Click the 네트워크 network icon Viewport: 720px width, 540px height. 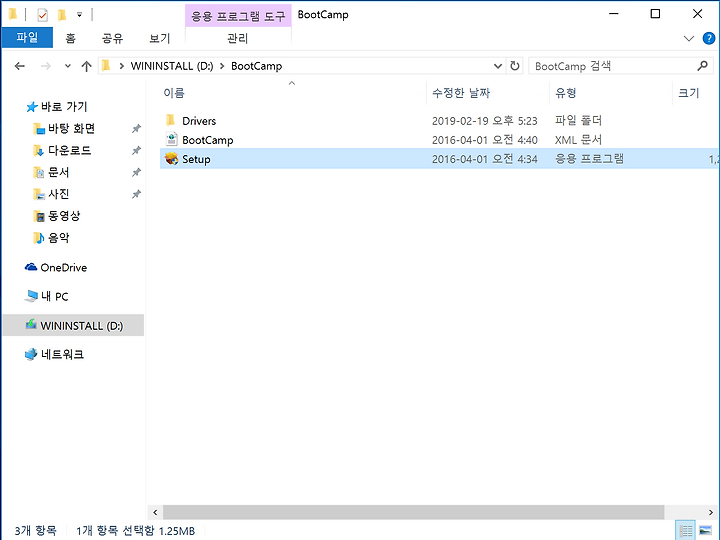31,354
